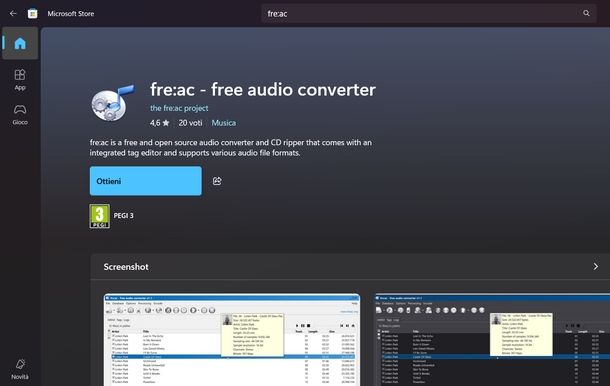Open the App section in sidebar

point(20,80)
